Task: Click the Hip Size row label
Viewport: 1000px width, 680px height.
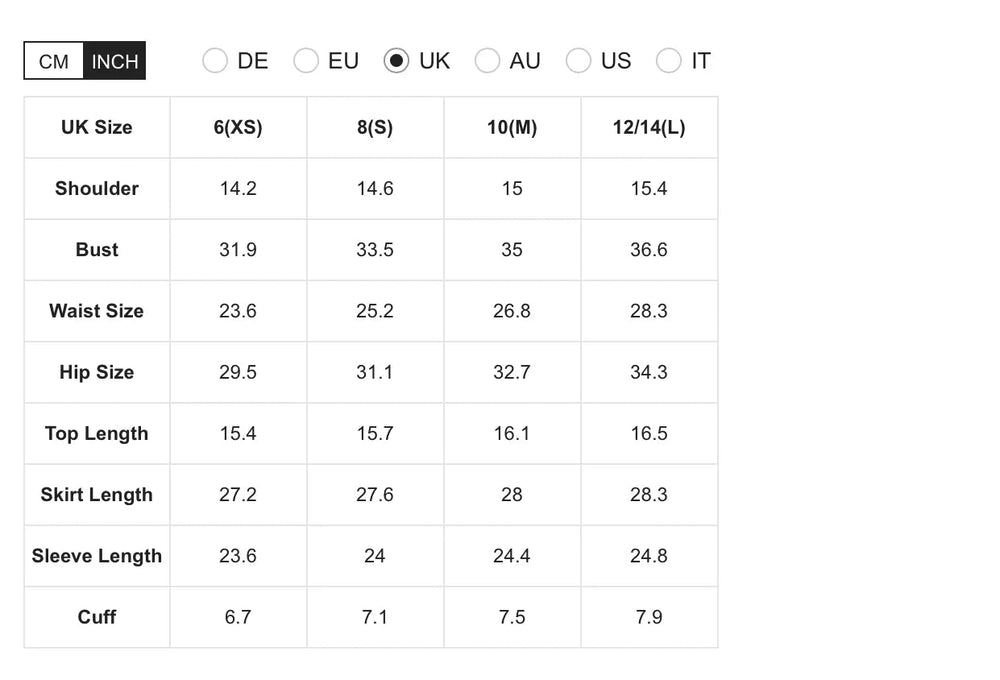Action: pos(97,373)
